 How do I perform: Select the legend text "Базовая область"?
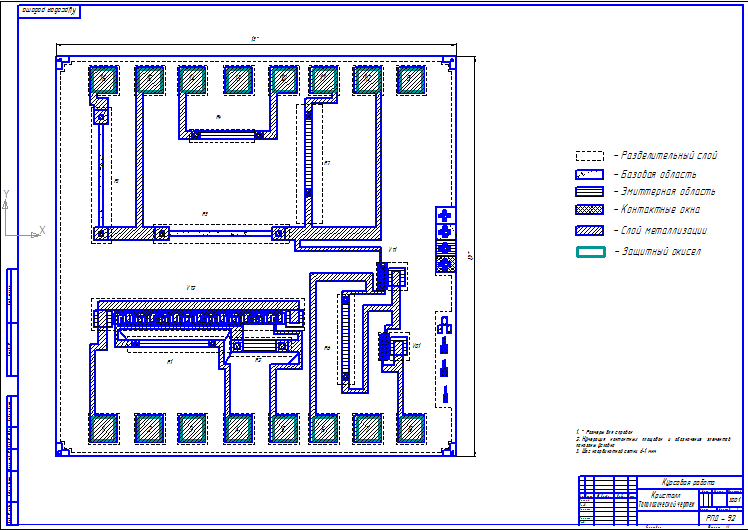pyautogui.click(x=659, y=175)
